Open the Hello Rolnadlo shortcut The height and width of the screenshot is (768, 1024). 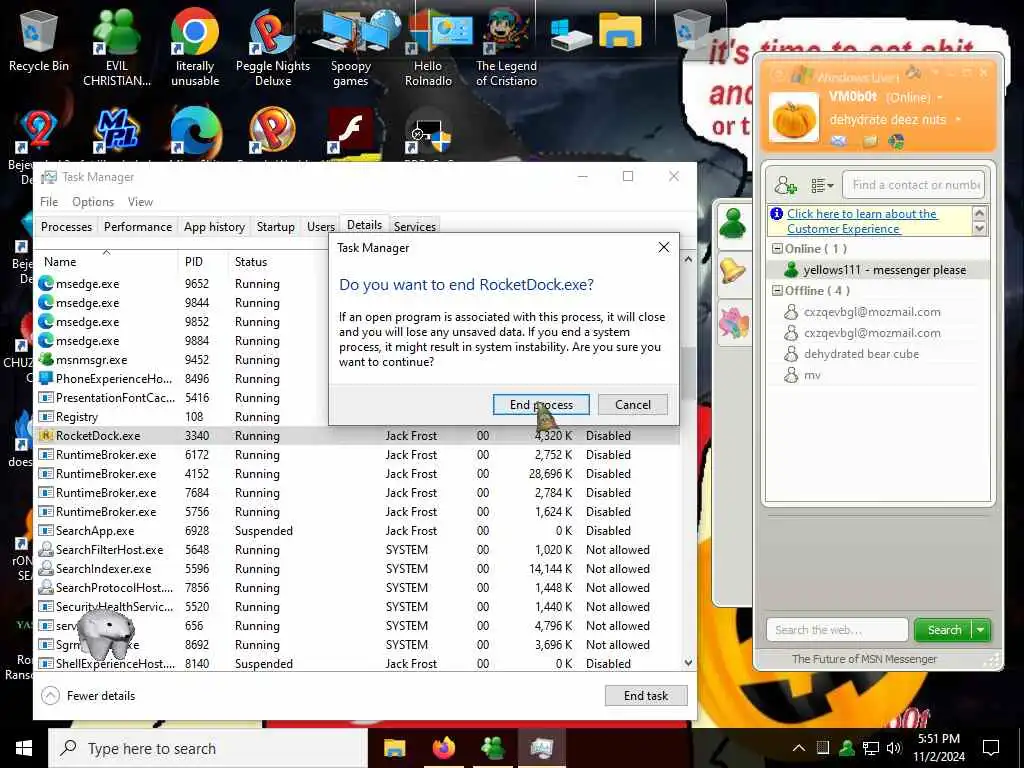[x=428, y=47]
